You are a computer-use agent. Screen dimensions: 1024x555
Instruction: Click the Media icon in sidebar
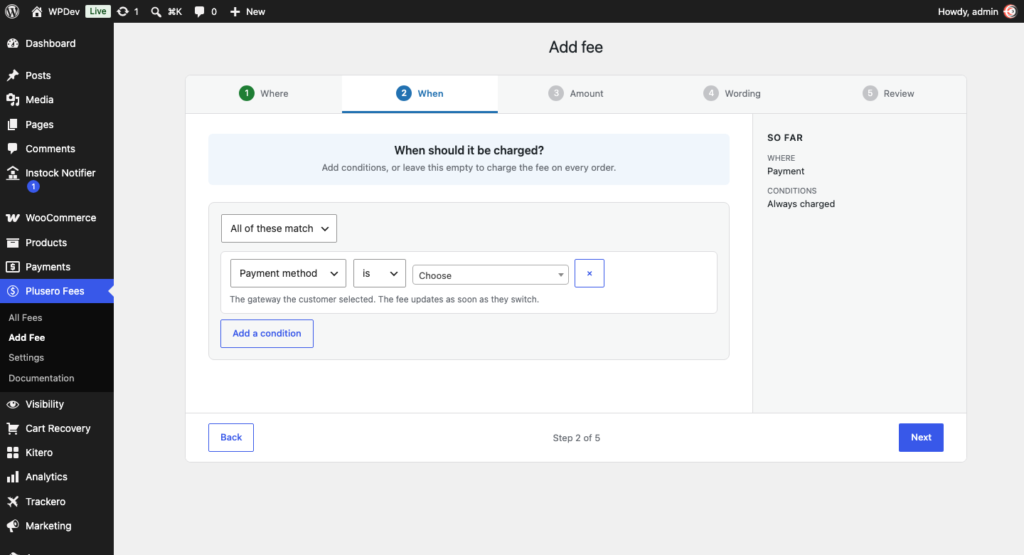[12, 99]
